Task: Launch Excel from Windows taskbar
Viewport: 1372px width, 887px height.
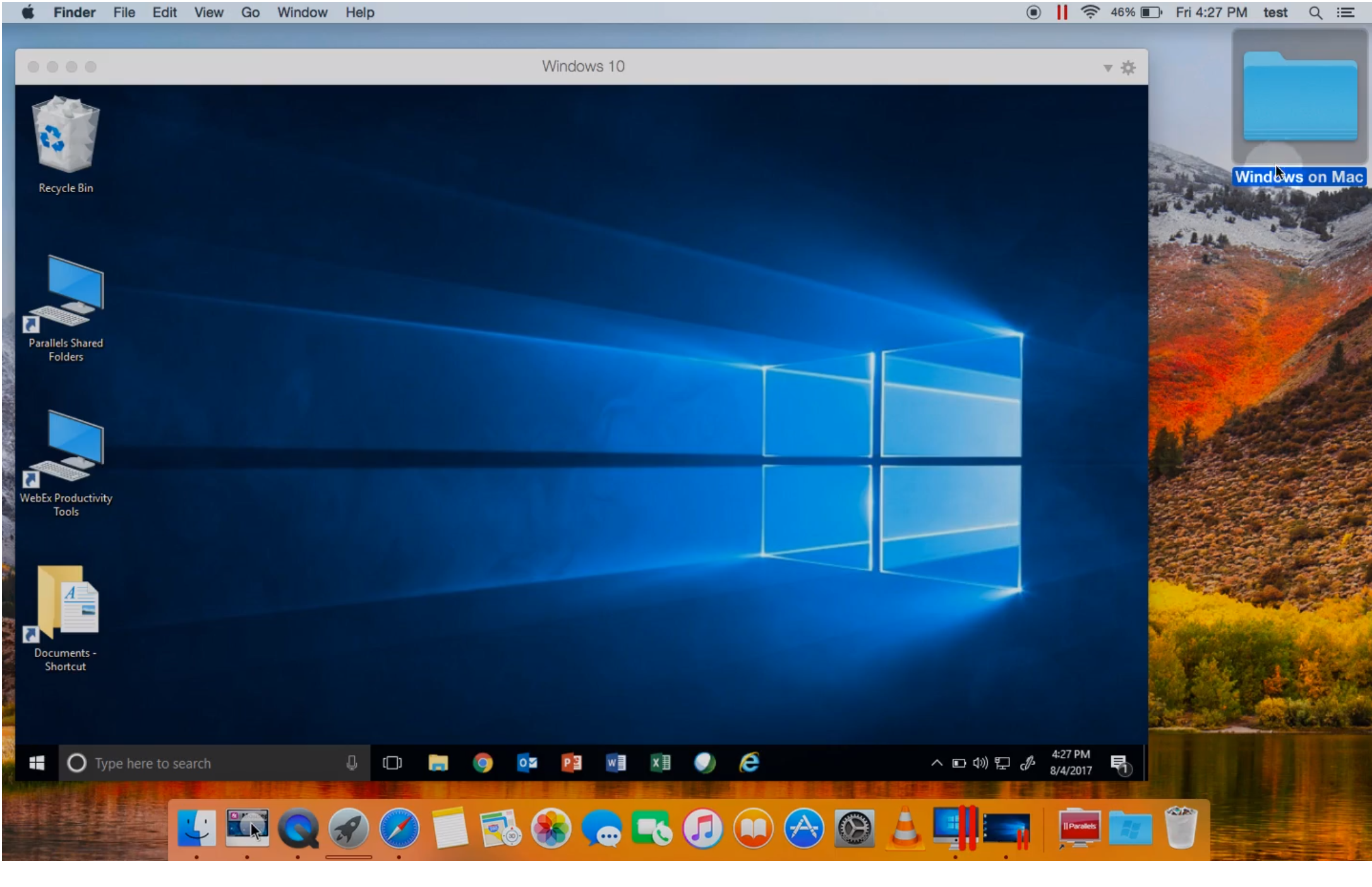Action: tap(660, 763)
